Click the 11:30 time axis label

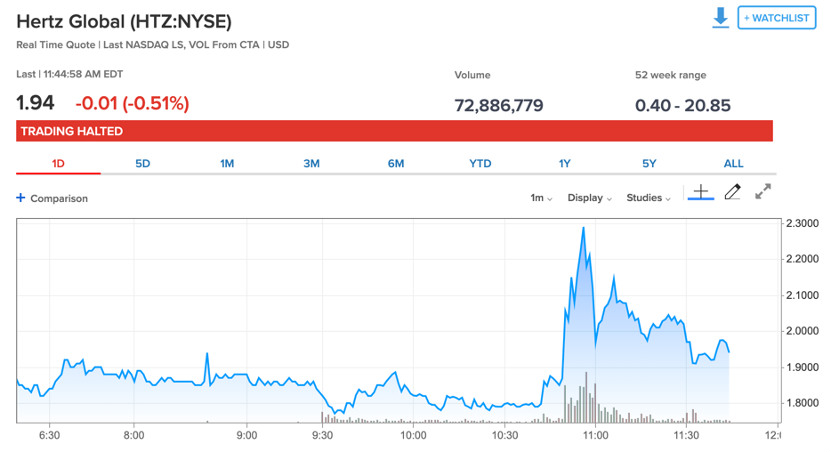[x=687, y=435]
